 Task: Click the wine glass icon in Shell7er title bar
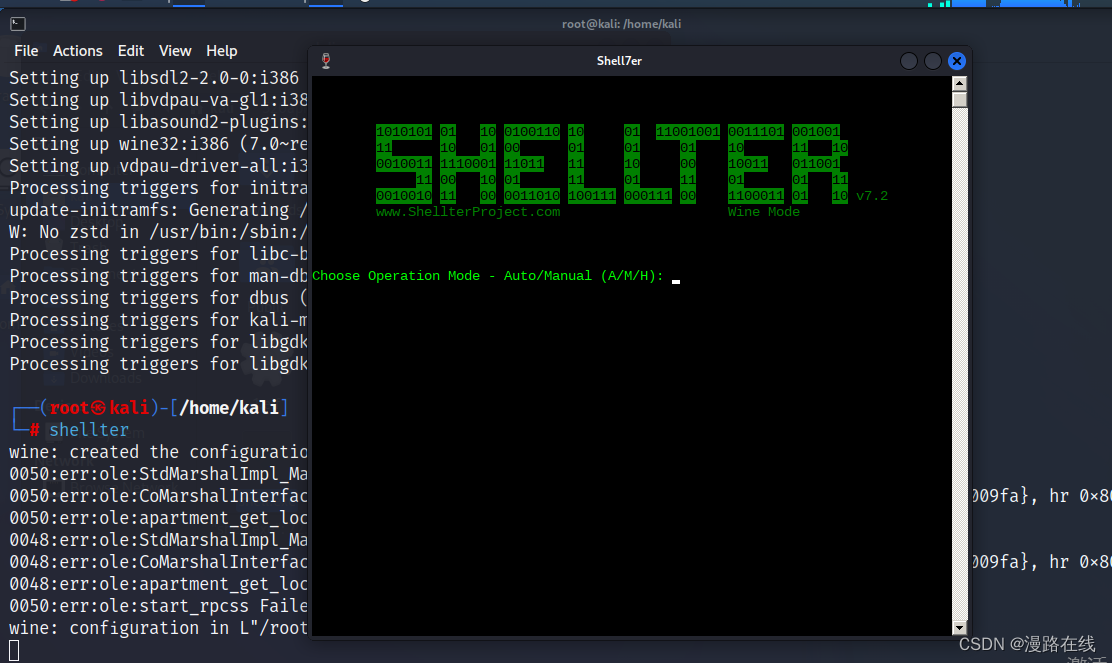pyautogui.click(x=326, y=61)
